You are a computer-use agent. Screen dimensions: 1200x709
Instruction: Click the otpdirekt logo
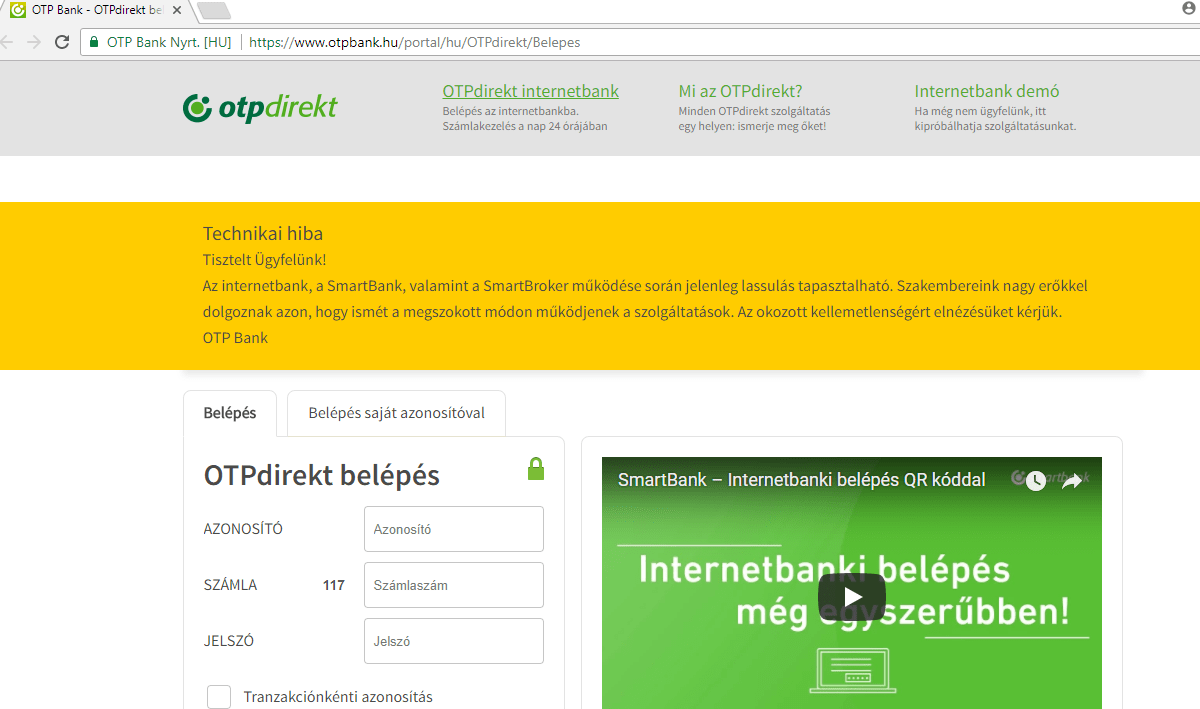tap(260, 107)
